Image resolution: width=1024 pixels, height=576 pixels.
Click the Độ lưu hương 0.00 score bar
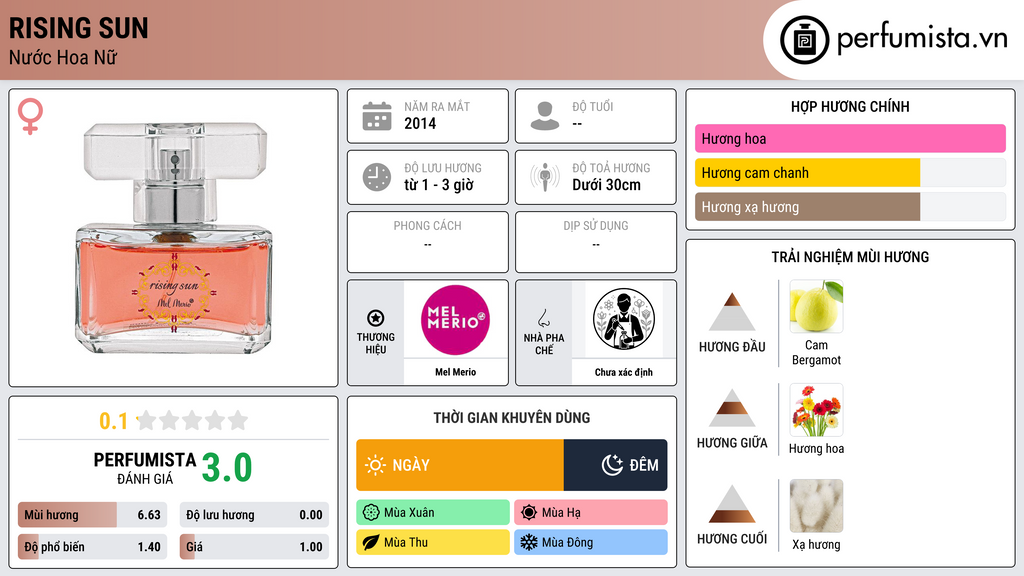254,515
